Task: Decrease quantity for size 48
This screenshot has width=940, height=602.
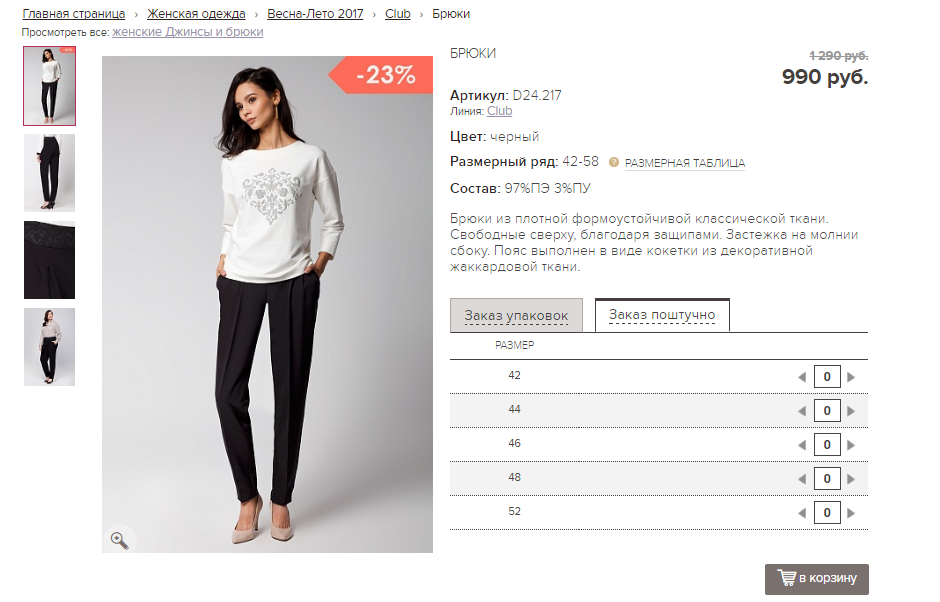Action: (801, 479)
